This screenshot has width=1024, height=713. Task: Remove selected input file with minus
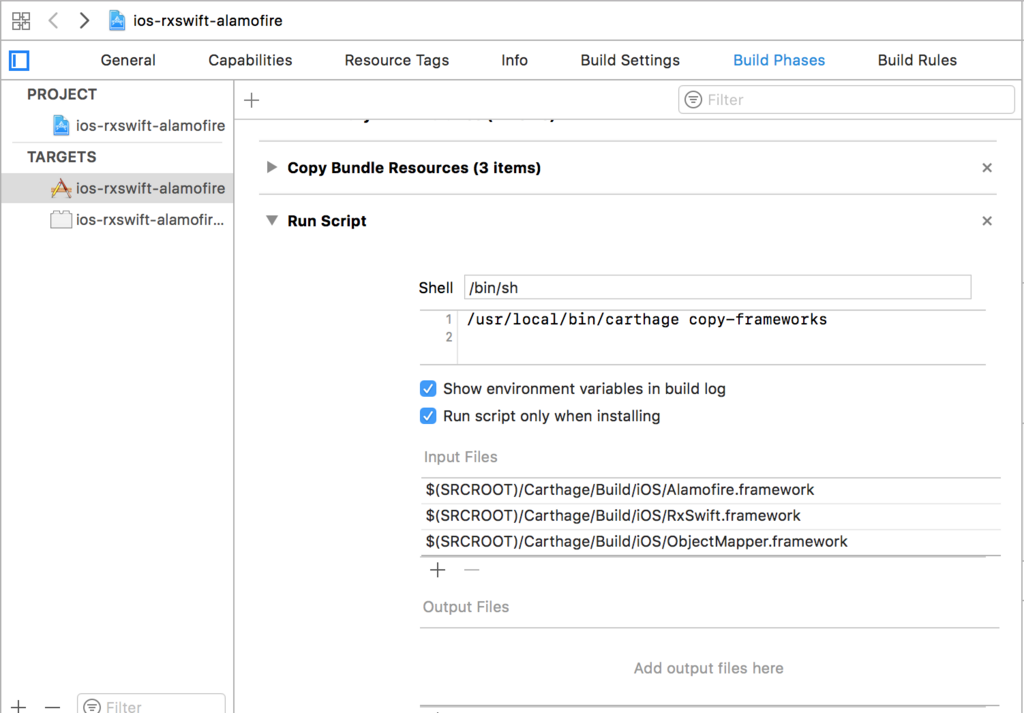[x=472, y=570]
